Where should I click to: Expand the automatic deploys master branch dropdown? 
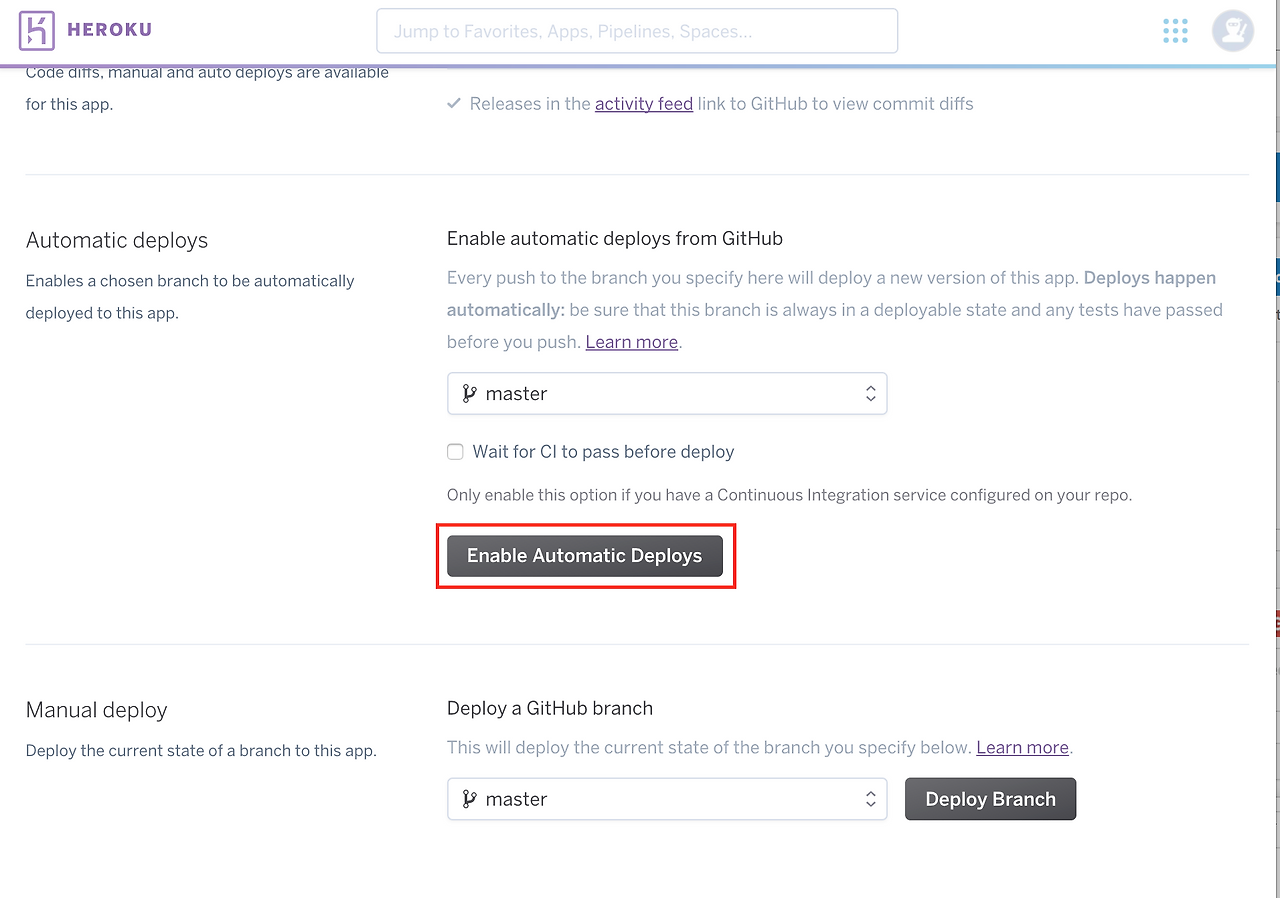(x=667, y=394)
